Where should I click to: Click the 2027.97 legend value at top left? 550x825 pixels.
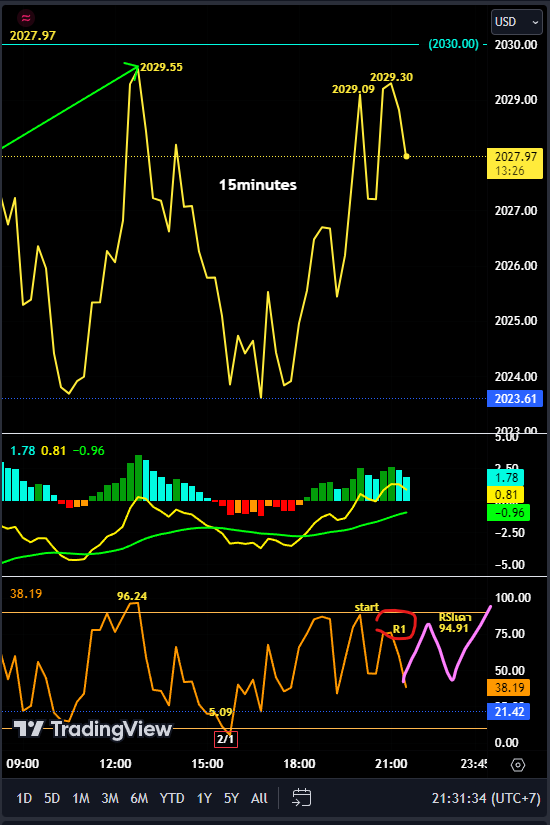click(x=33, y=35)
